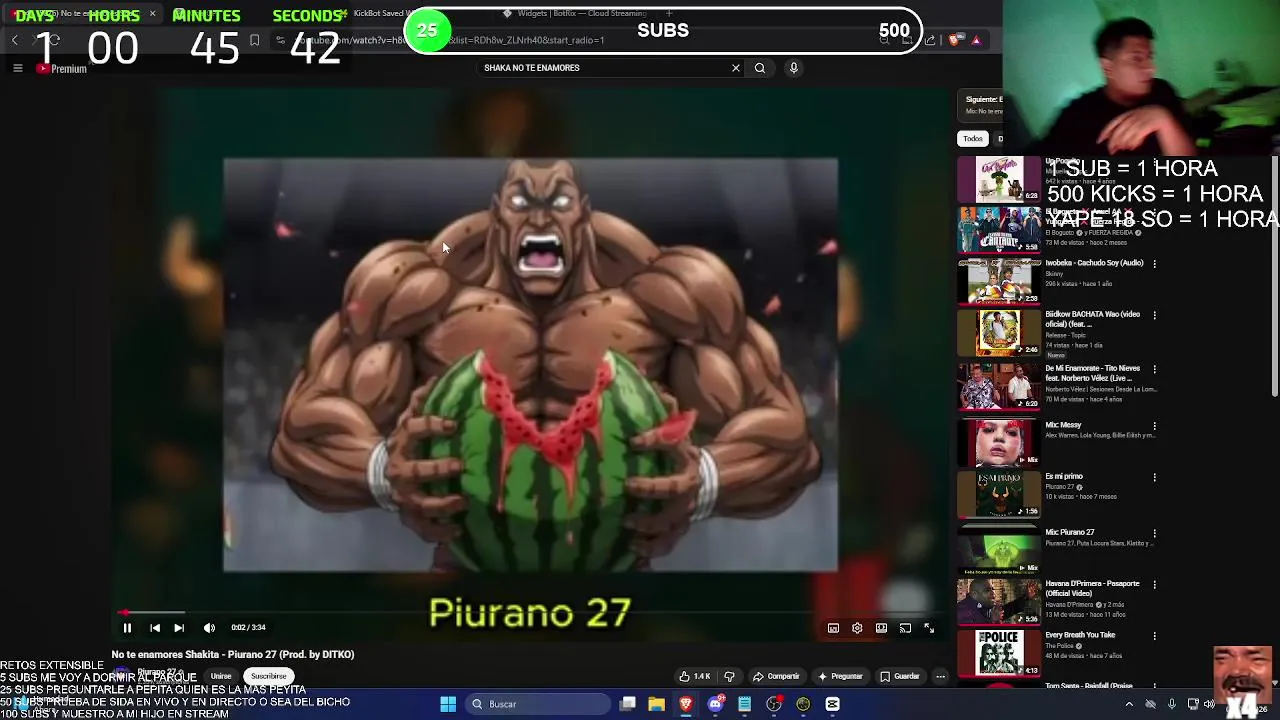The image size is (1280, 720).
Task: Open options for Mix: Messy
Action: 1155,426
